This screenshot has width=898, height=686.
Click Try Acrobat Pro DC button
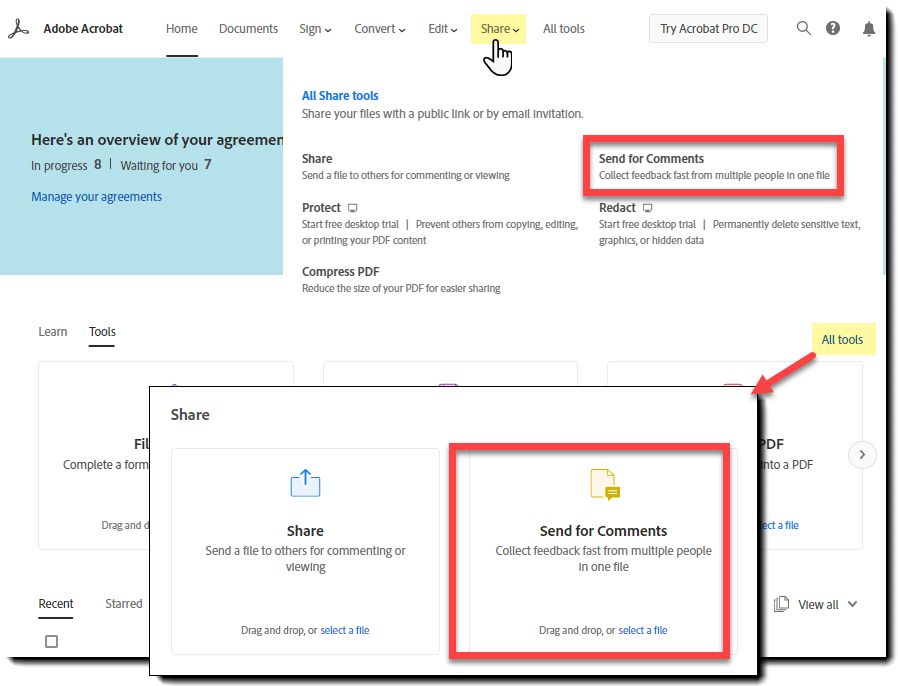(x=708, y=29)
